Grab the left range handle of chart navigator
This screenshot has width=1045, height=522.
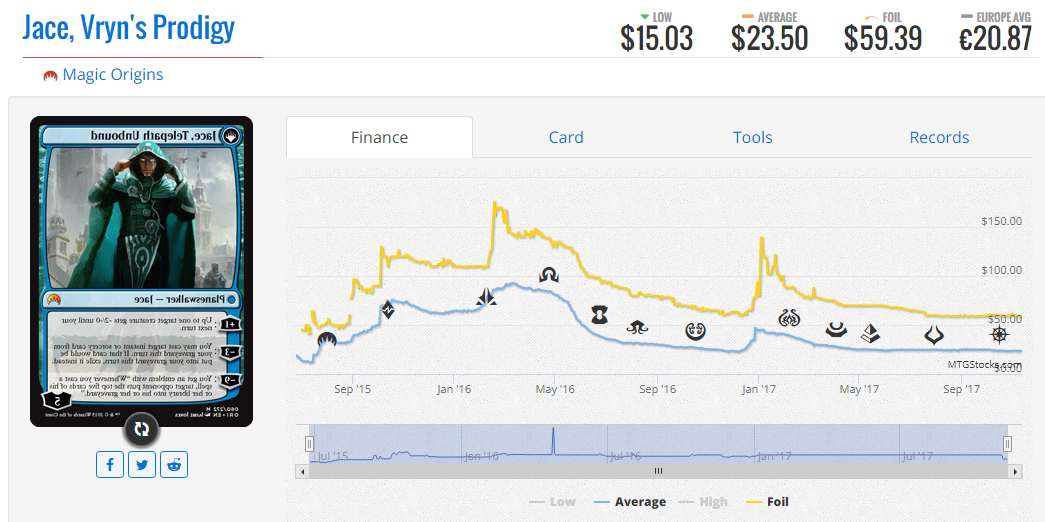pyautogui.click(x=309, y=443)
